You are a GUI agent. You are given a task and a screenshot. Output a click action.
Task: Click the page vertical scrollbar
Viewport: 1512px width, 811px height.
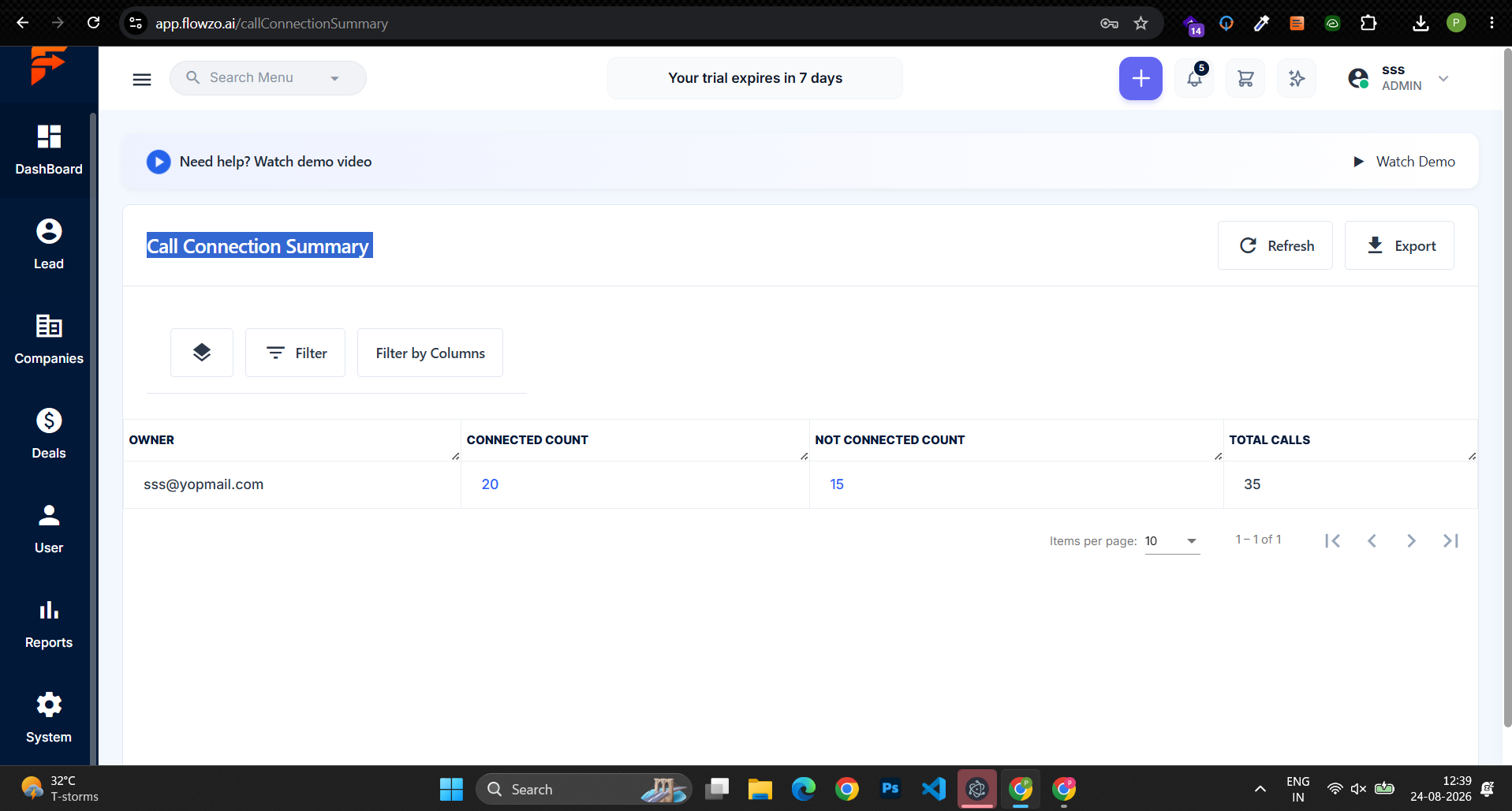click(1507, 387)
